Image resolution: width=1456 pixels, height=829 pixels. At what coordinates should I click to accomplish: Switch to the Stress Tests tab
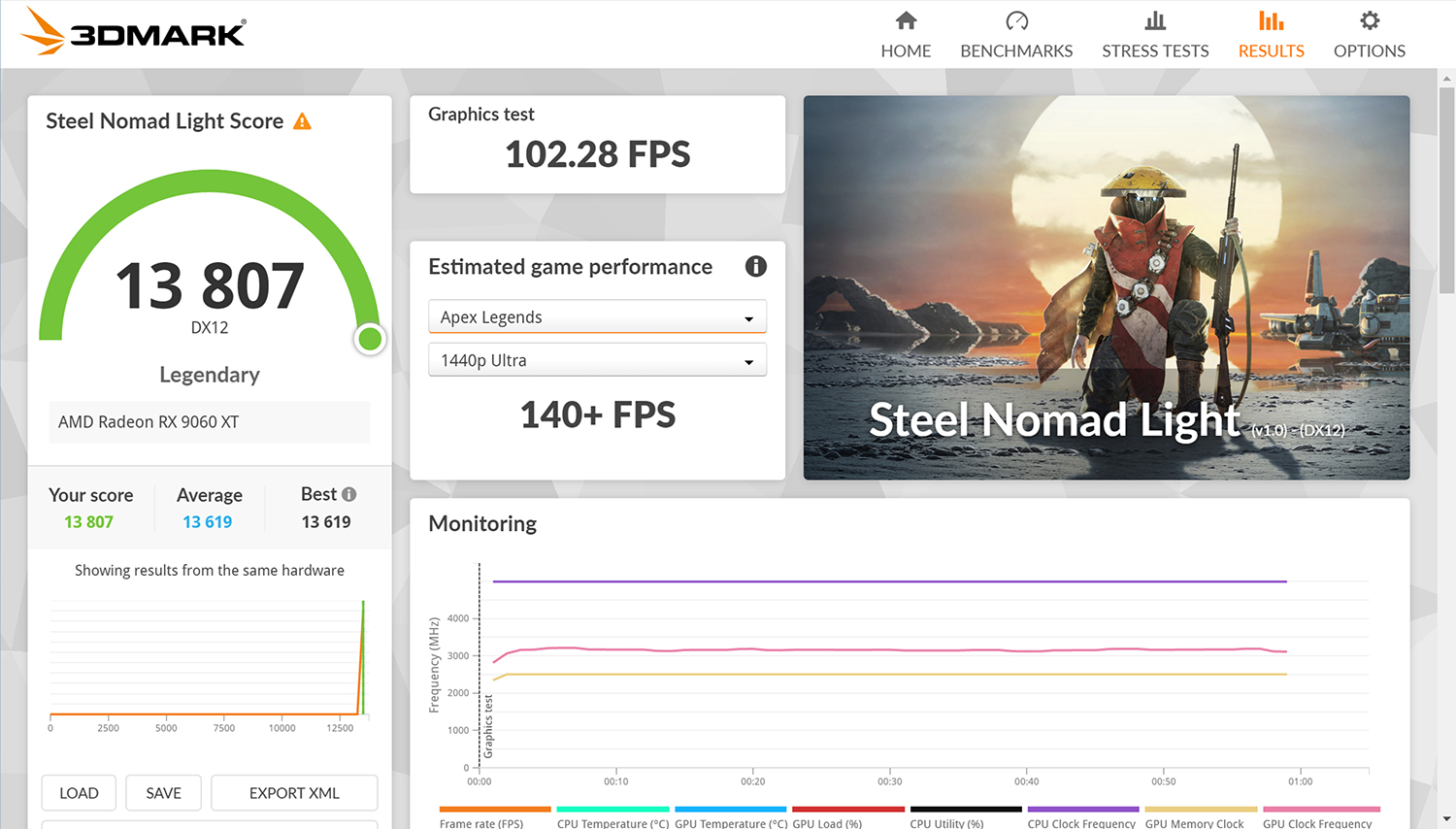(x=1155, y=35)
